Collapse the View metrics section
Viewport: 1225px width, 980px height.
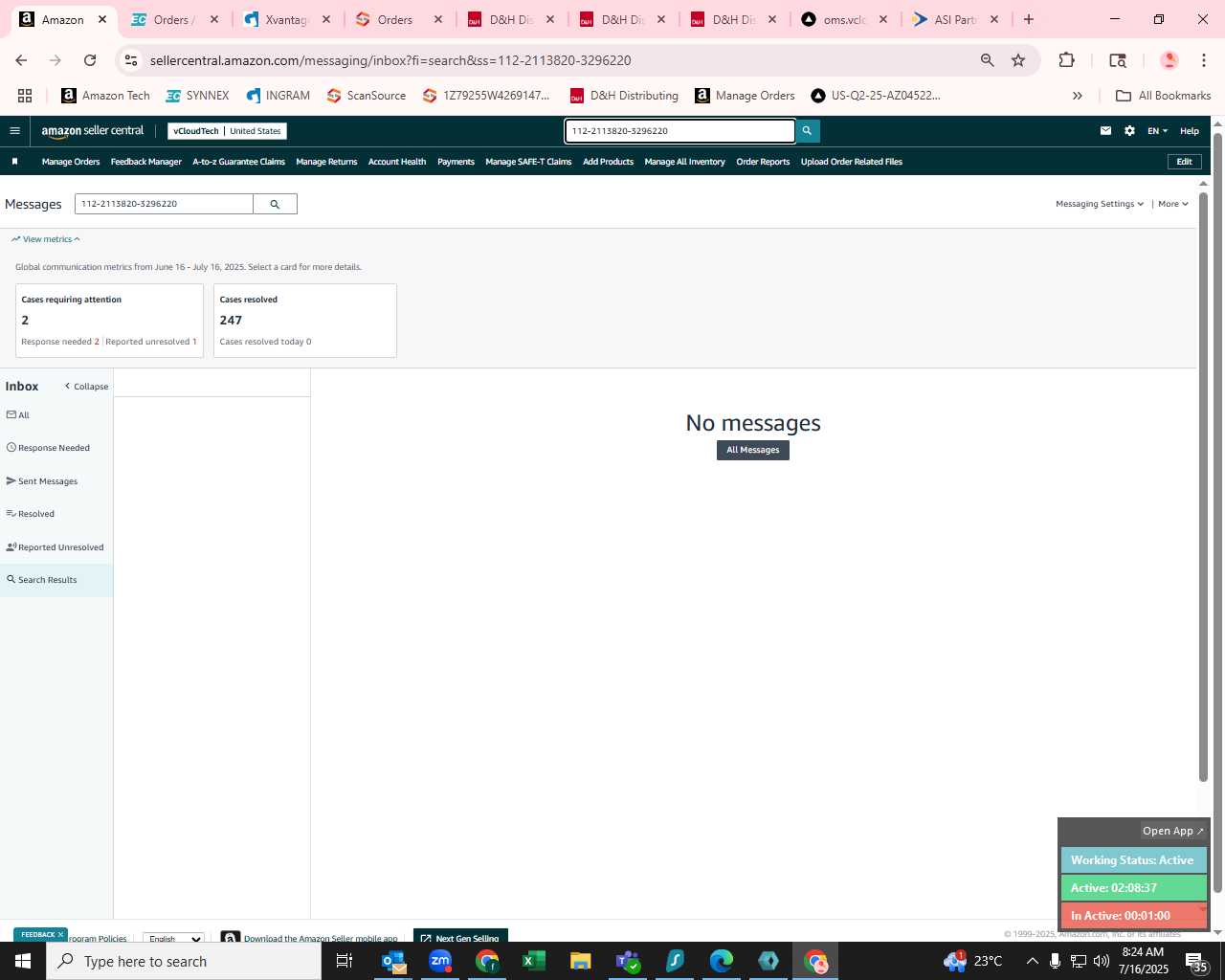[46, 239]
